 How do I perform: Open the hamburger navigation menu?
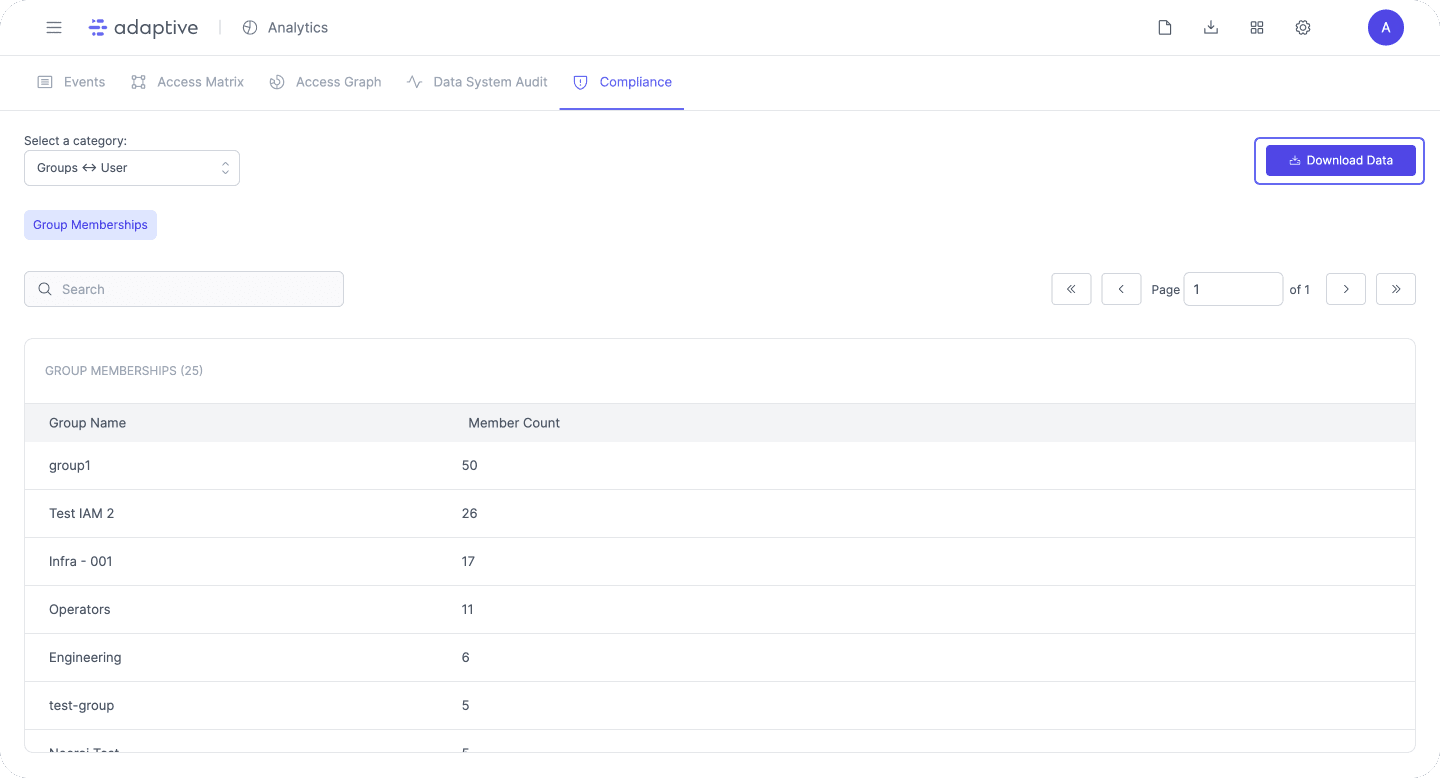click(54, 28)
